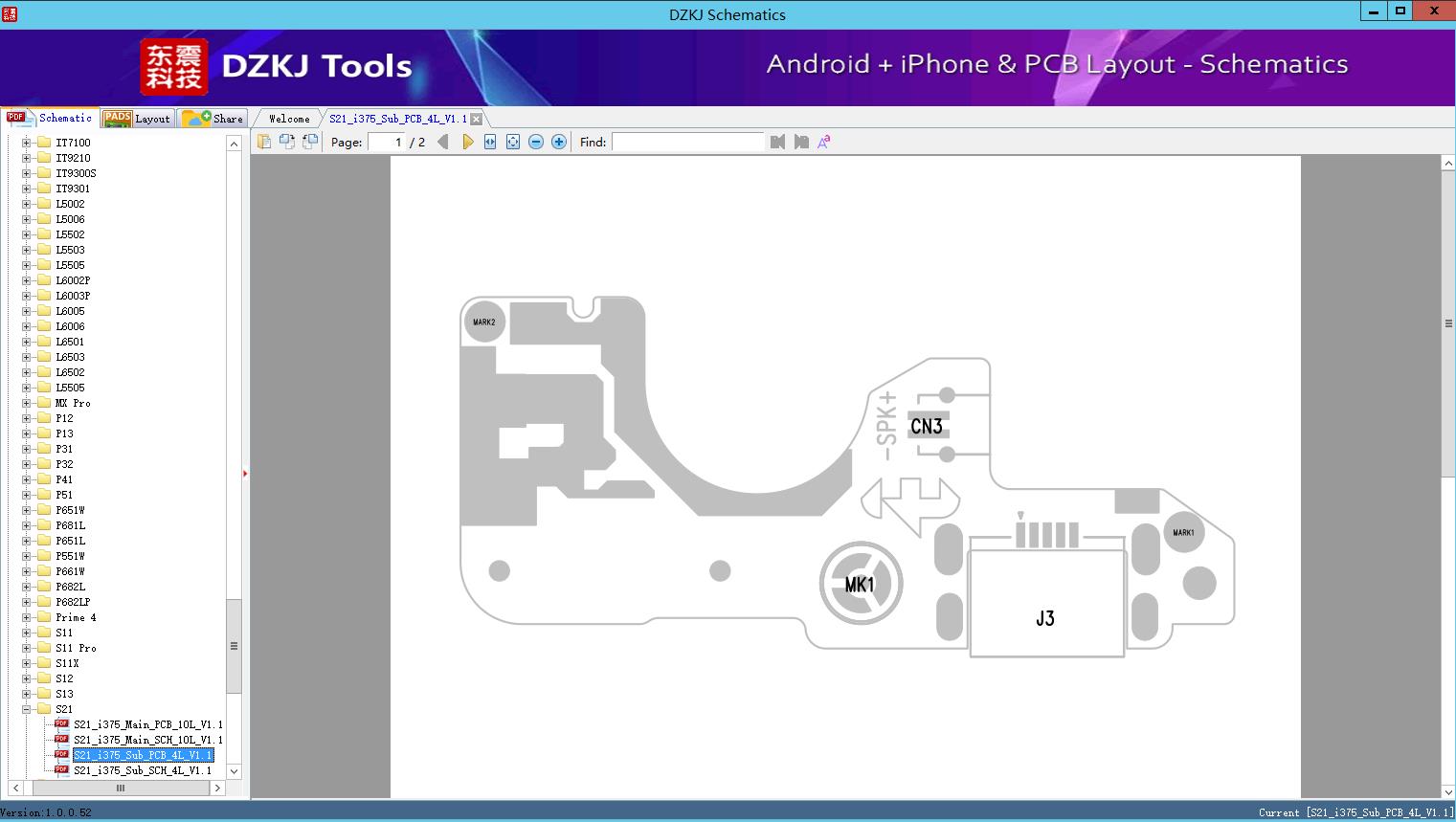Screen dimensions: 1456x822
Task: Select the P682LP folder
Action: (73, 602)
